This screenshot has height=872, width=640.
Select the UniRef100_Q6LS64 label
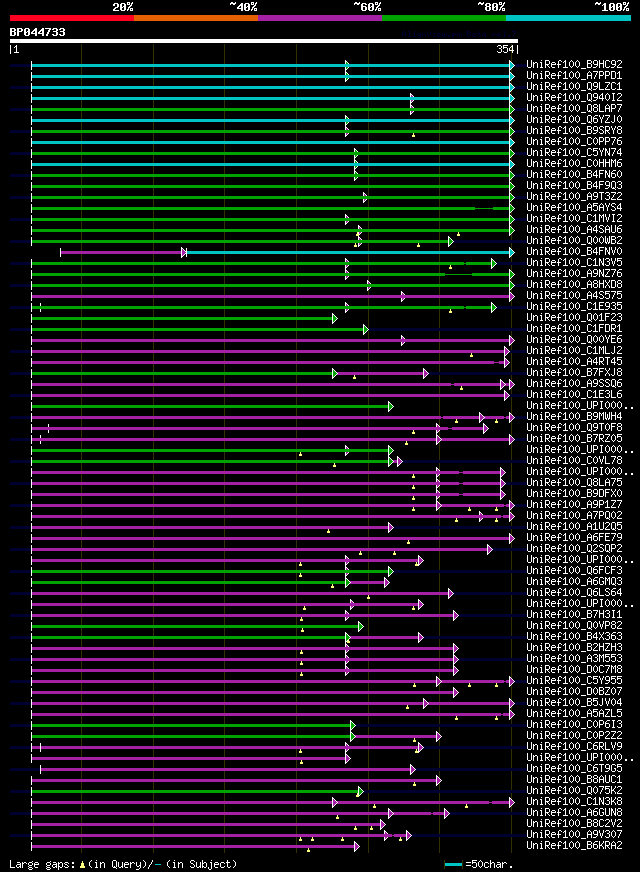[574, 593]
